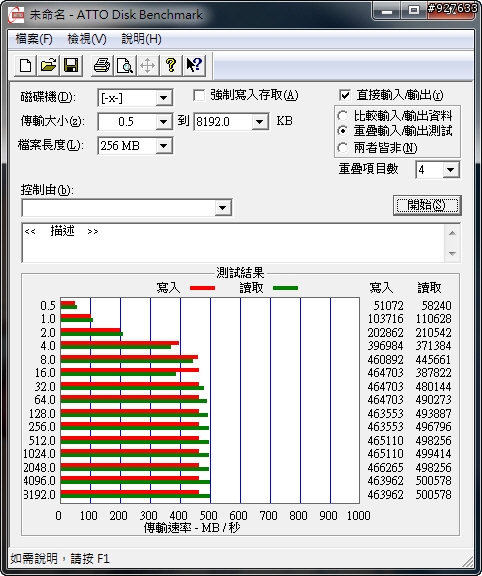
Task: Save results with the floppy disk icon
Action: coord(71,66)
